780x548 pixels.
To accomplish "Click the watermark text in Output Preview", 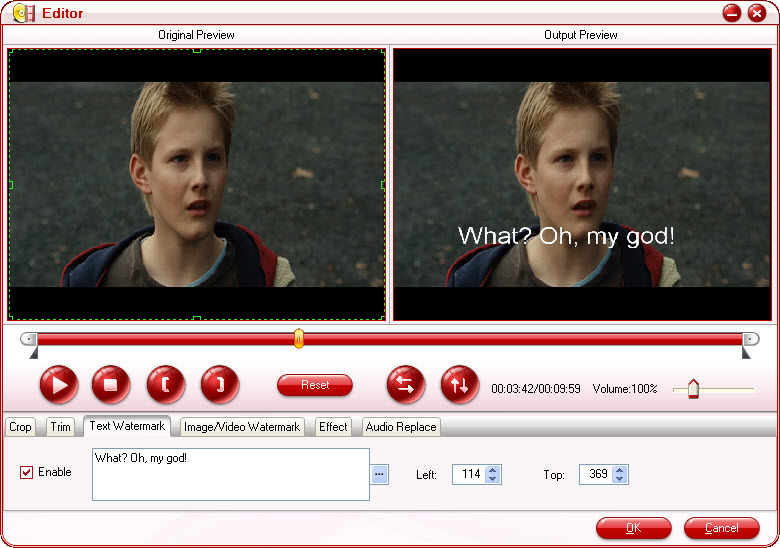I will [x=566, y=236].
